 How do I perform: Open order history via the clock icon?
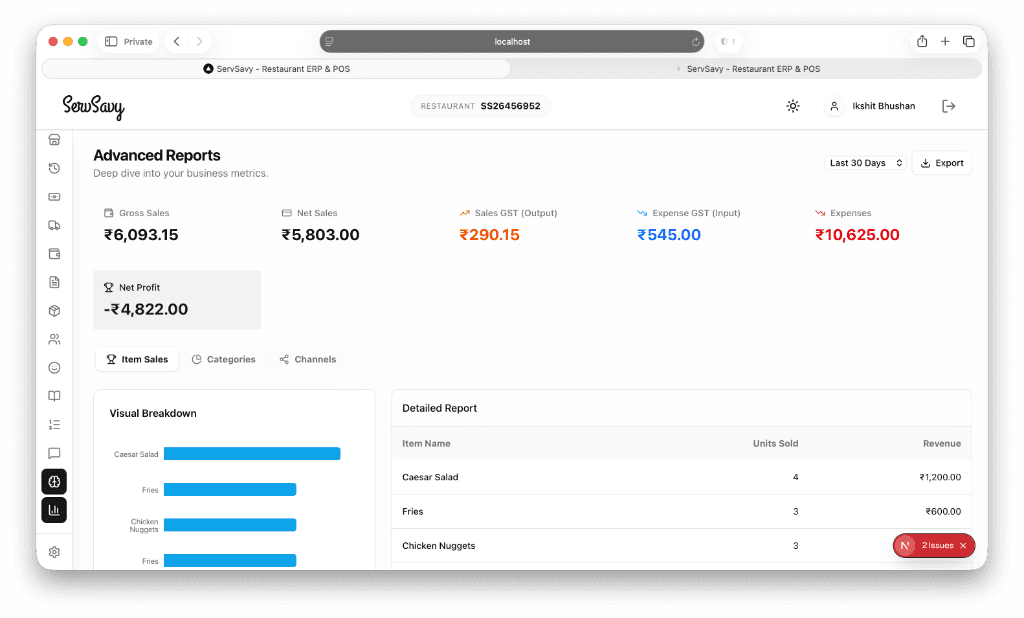54,167
